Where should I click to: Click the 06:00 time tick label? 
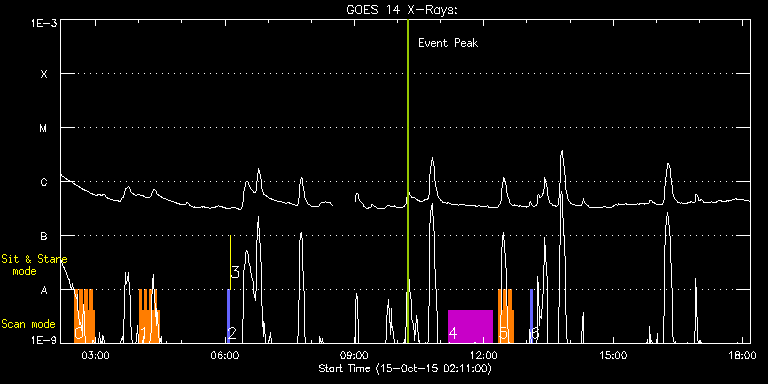pyautogui.click(x=226, y=356)
